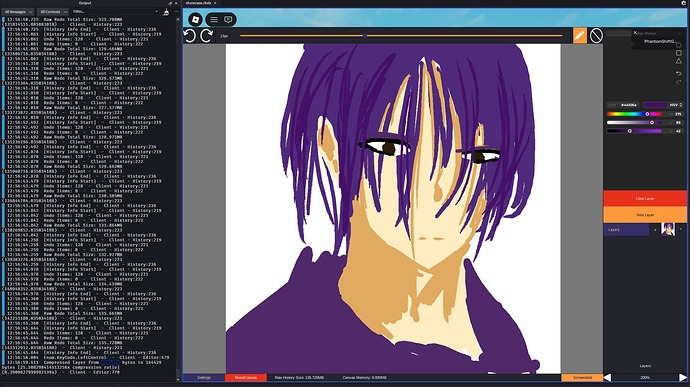Undo with the large counter-clockwise arrow
This screenshot has height=387, width=690.
(x=190, y=36)
